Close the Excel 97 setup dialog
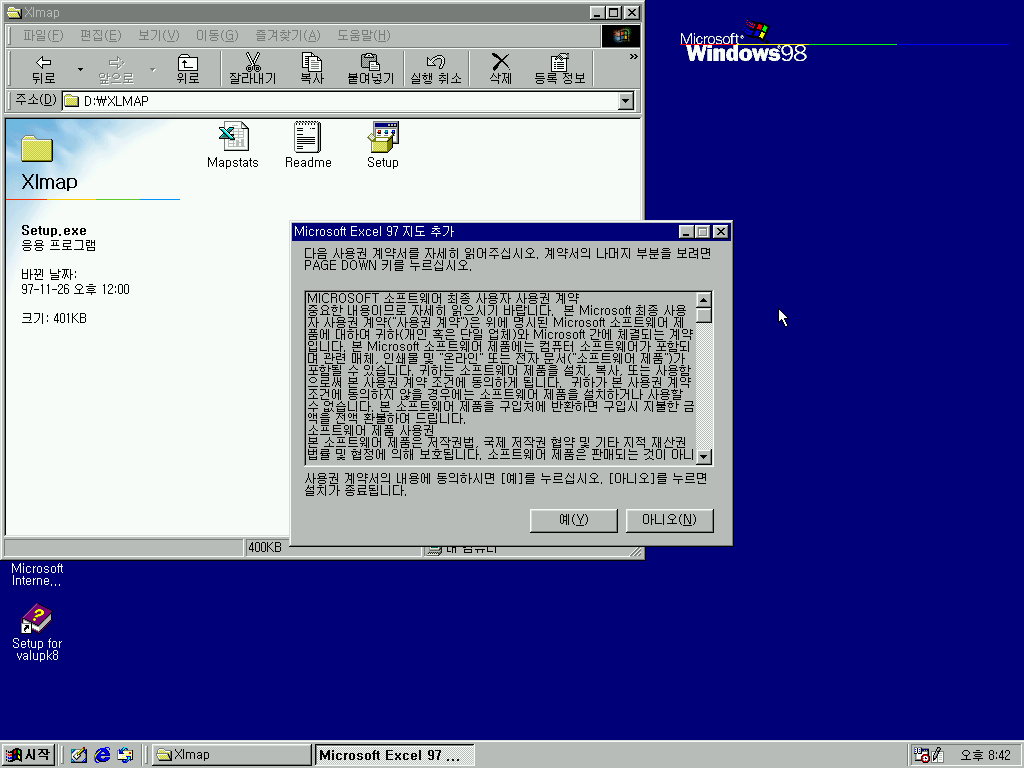Image resolution: width=1024 pixels, height=768 pixels. [x=720, y=231]
